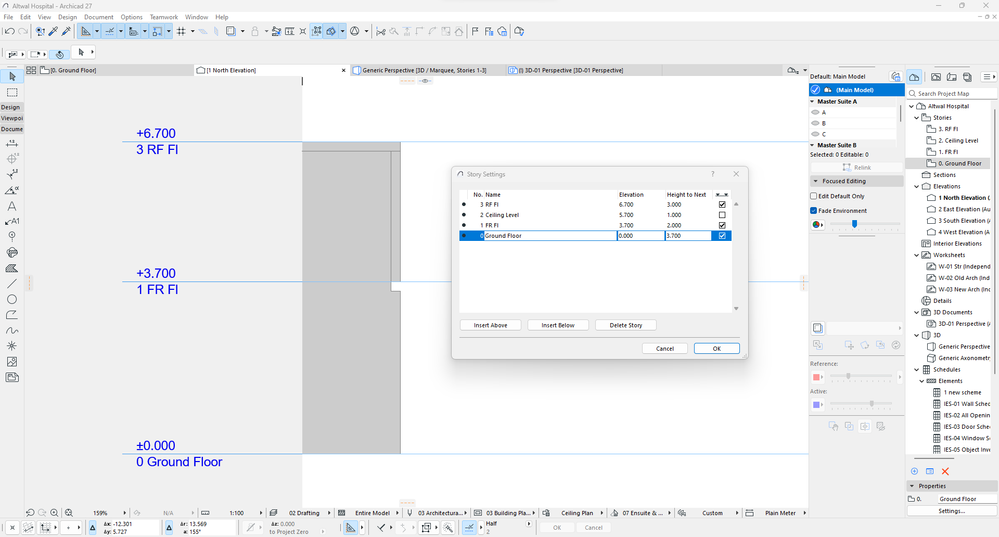Check the box for 2 Ceiling Level
Viewport: 999px width, 537px height.
click(x=722, y=215)
